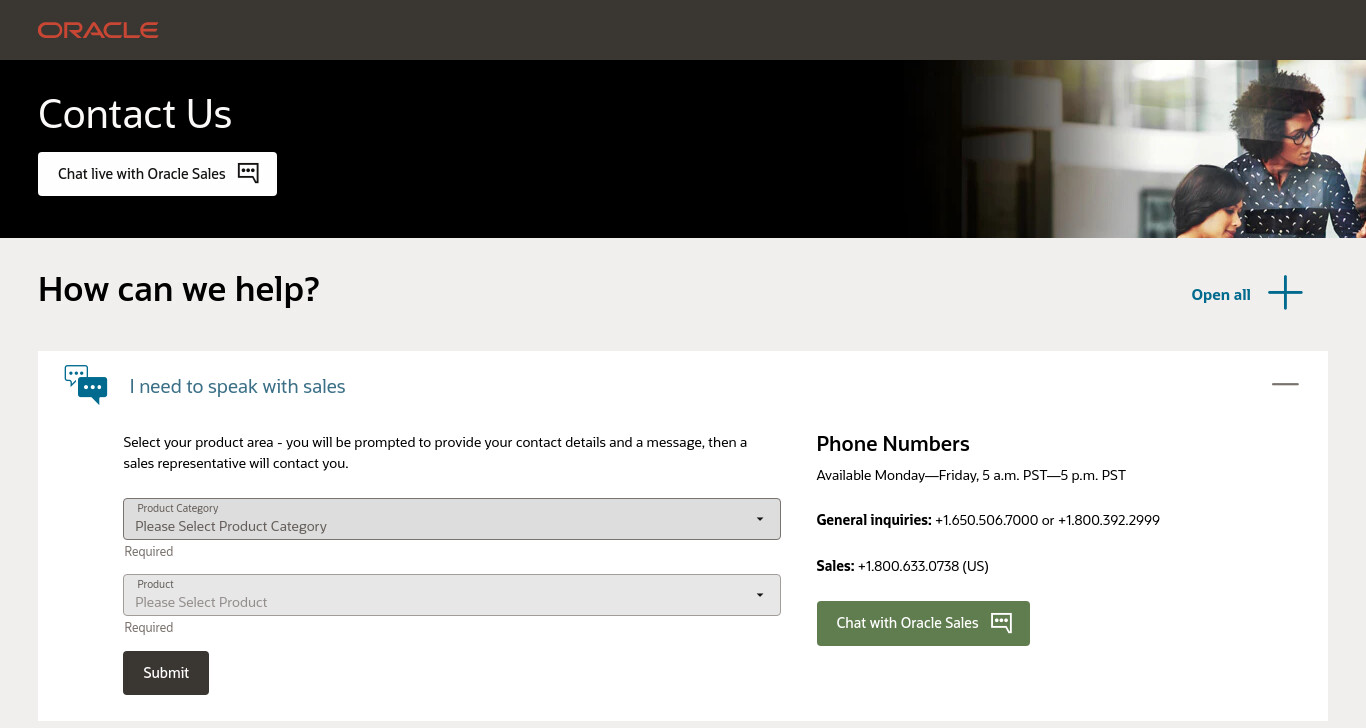This screenshot has height=728, width=1366.
Task: Click chat icon on green Oracle Sales button
Action: pos(1001,622)
